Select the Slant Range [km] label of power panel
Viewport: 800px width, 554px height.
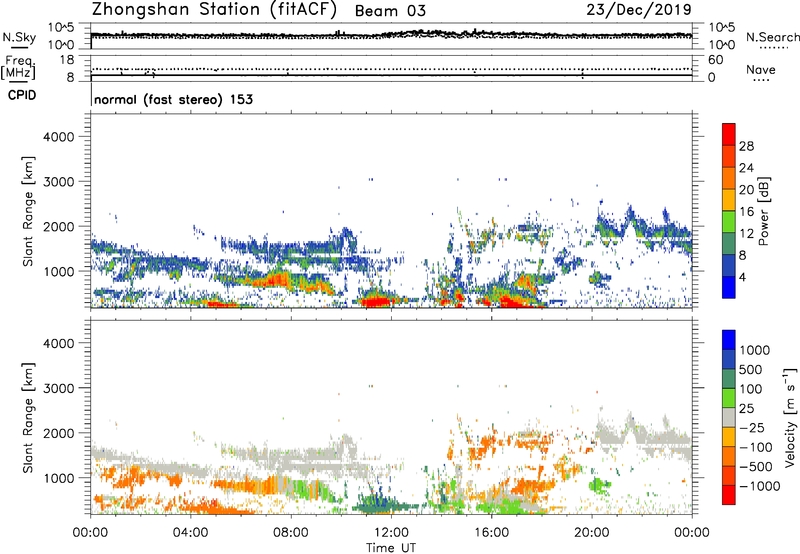pyautogui.click(x=28, y=211)
